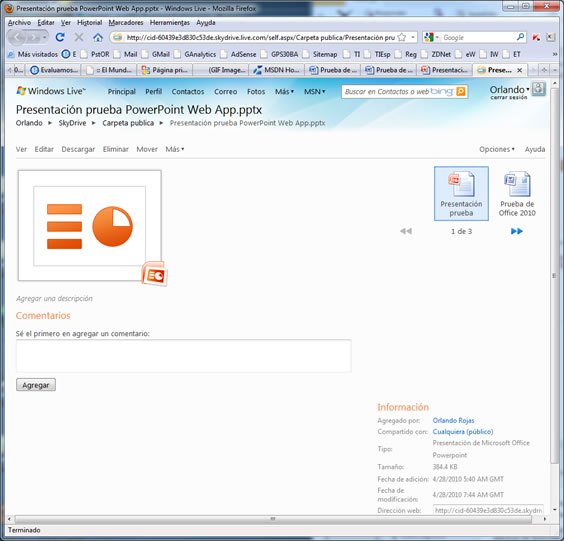Bookmark this page with the star icon
The width and height of the screenshot is (564, 541).
402,37
